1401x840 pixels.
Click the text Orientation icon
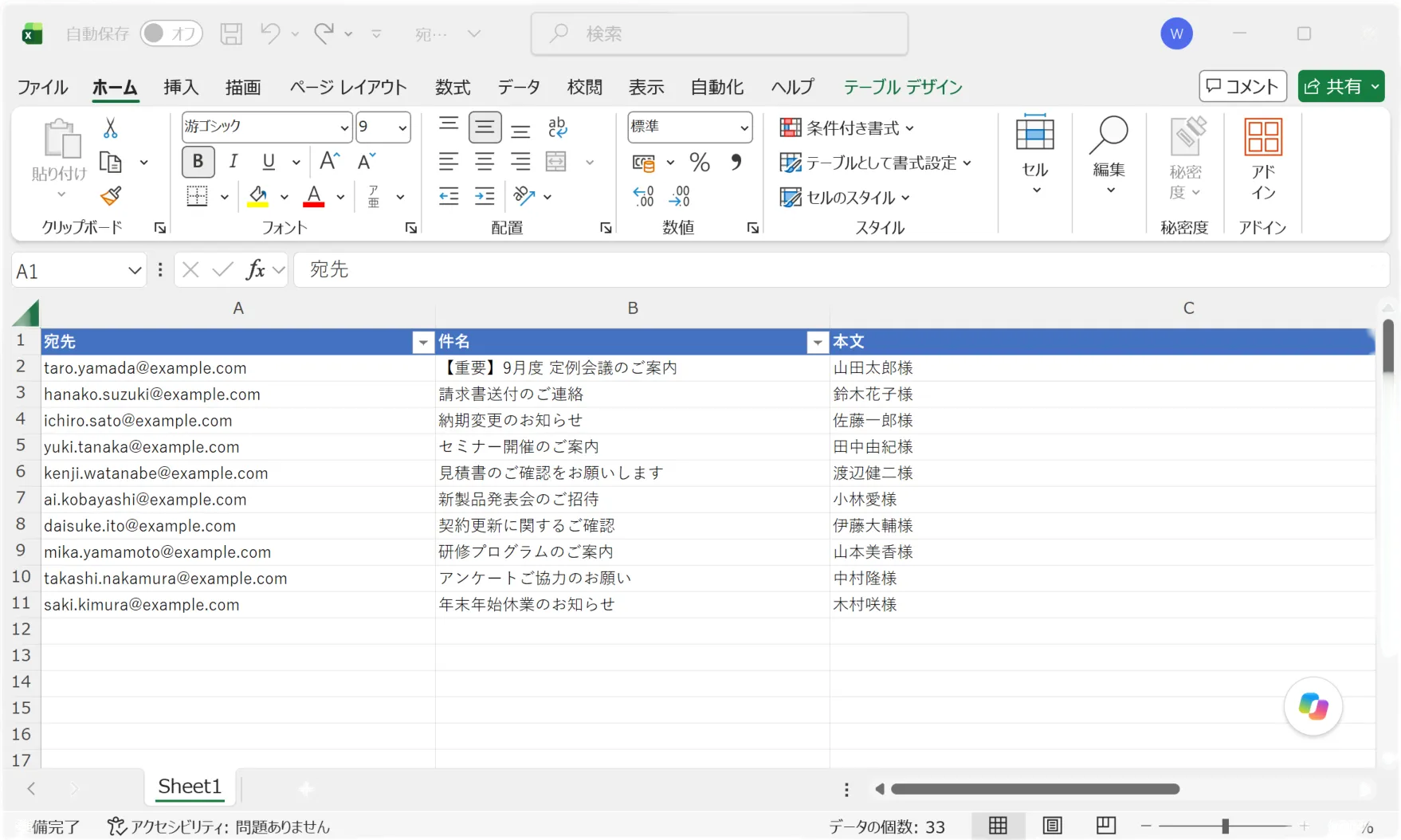(x=524, y=196)
